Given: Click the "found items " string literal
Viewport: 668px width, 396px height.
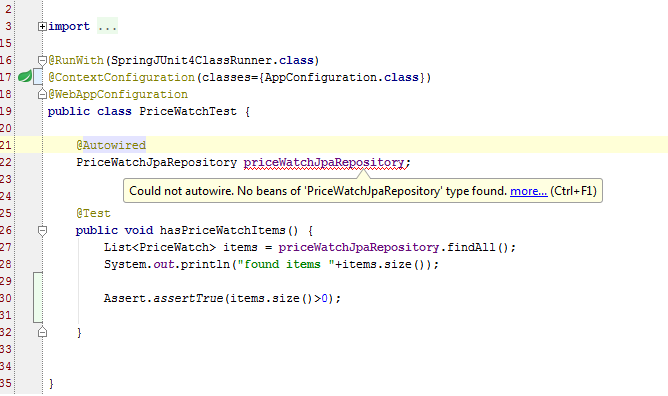Looking at the screenshot, I should (x=286, y=264).
